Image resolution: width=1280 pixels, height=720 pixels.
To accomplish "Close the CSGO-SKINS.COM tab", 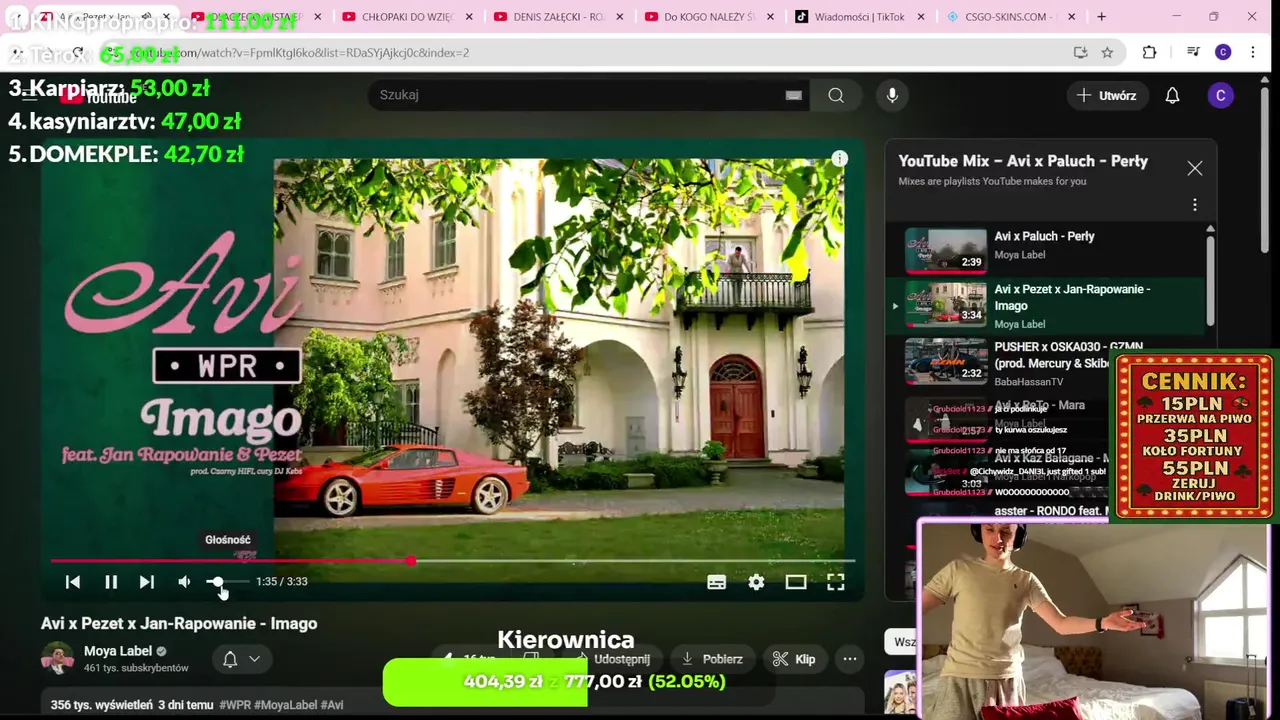I will click(x=1071, y=17).
